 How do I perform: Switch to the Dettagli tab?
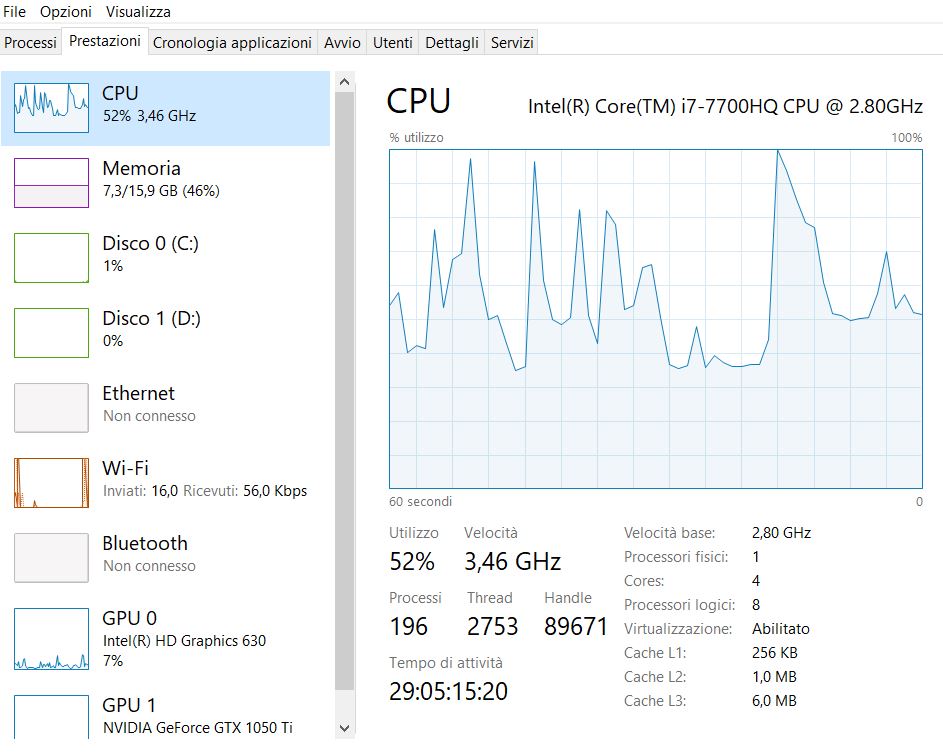[x=452, y=43]
